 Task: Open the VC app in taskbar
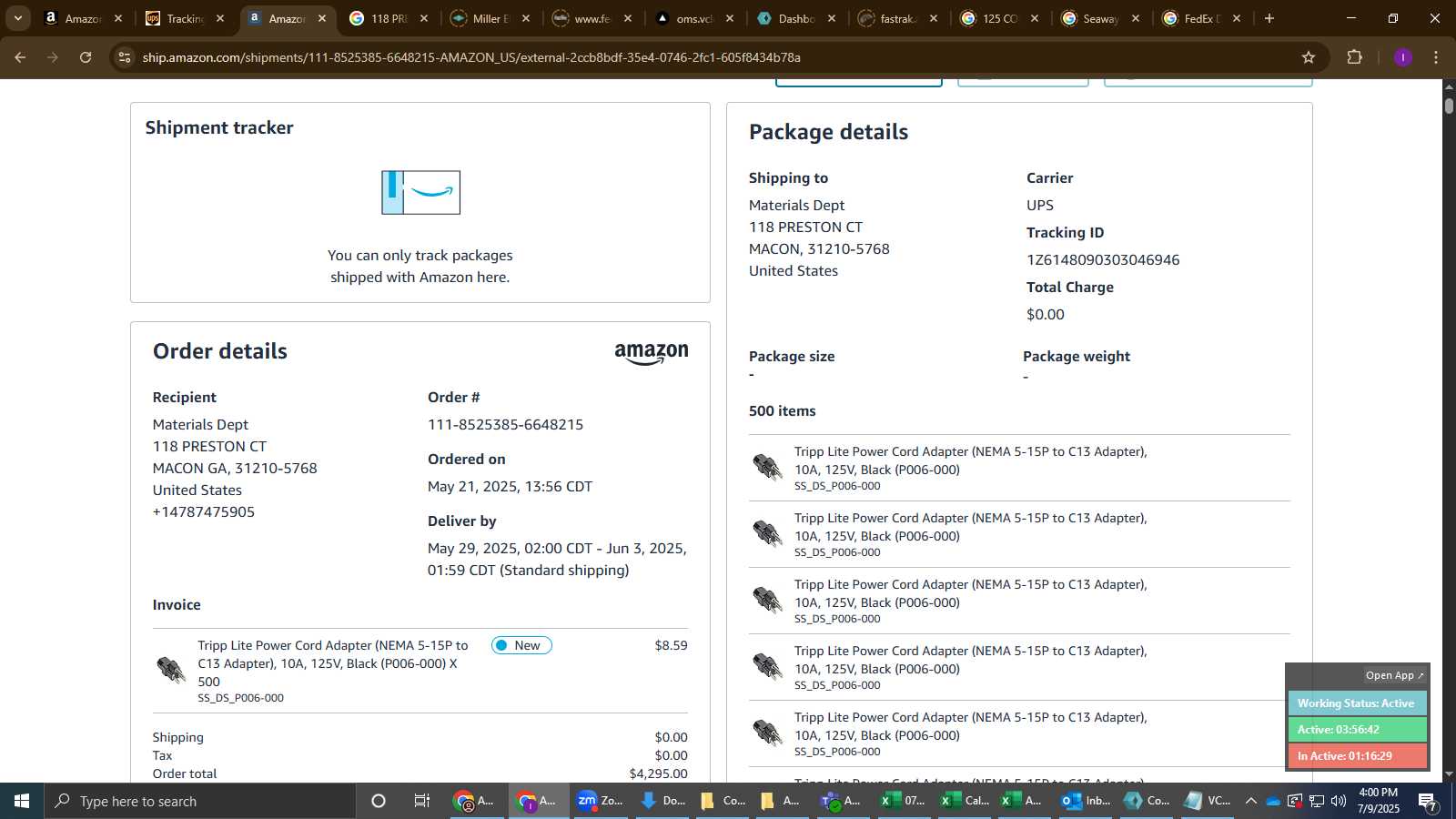pyautogui.click(x=1207, y=801)
